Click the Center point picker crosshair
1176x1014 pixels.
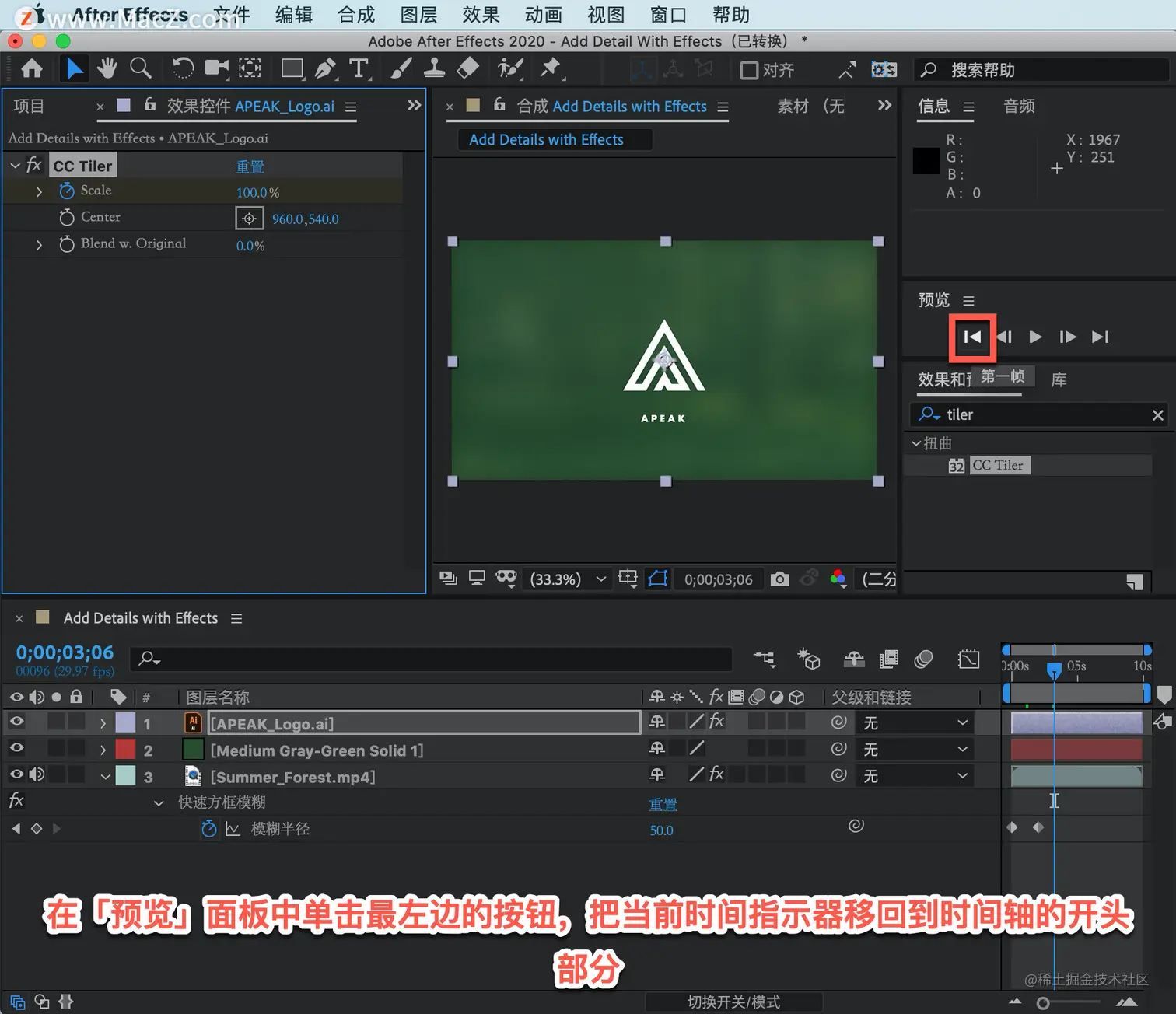[249, 219]
